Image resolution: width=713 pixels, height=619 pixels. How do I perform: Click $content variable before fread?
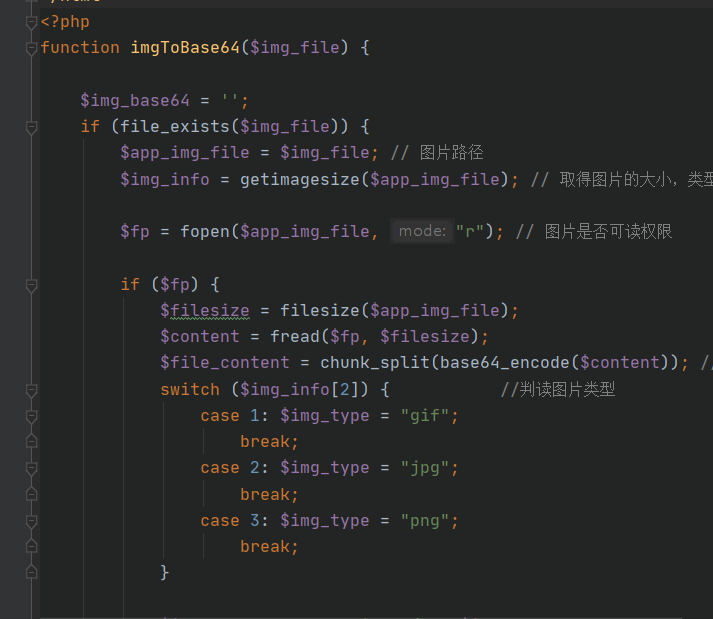pyautogui.click(x=200, y=337)
